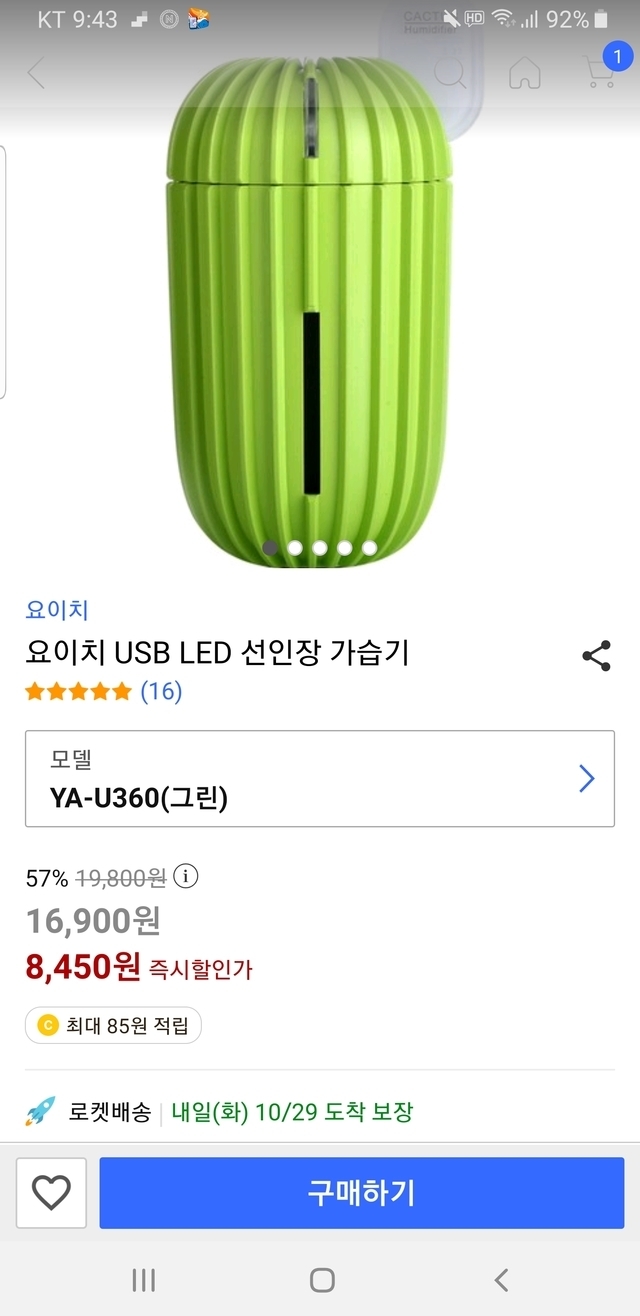Open the search magnifier icon
Screen dimensions: 640x1316
pos(449,72)
